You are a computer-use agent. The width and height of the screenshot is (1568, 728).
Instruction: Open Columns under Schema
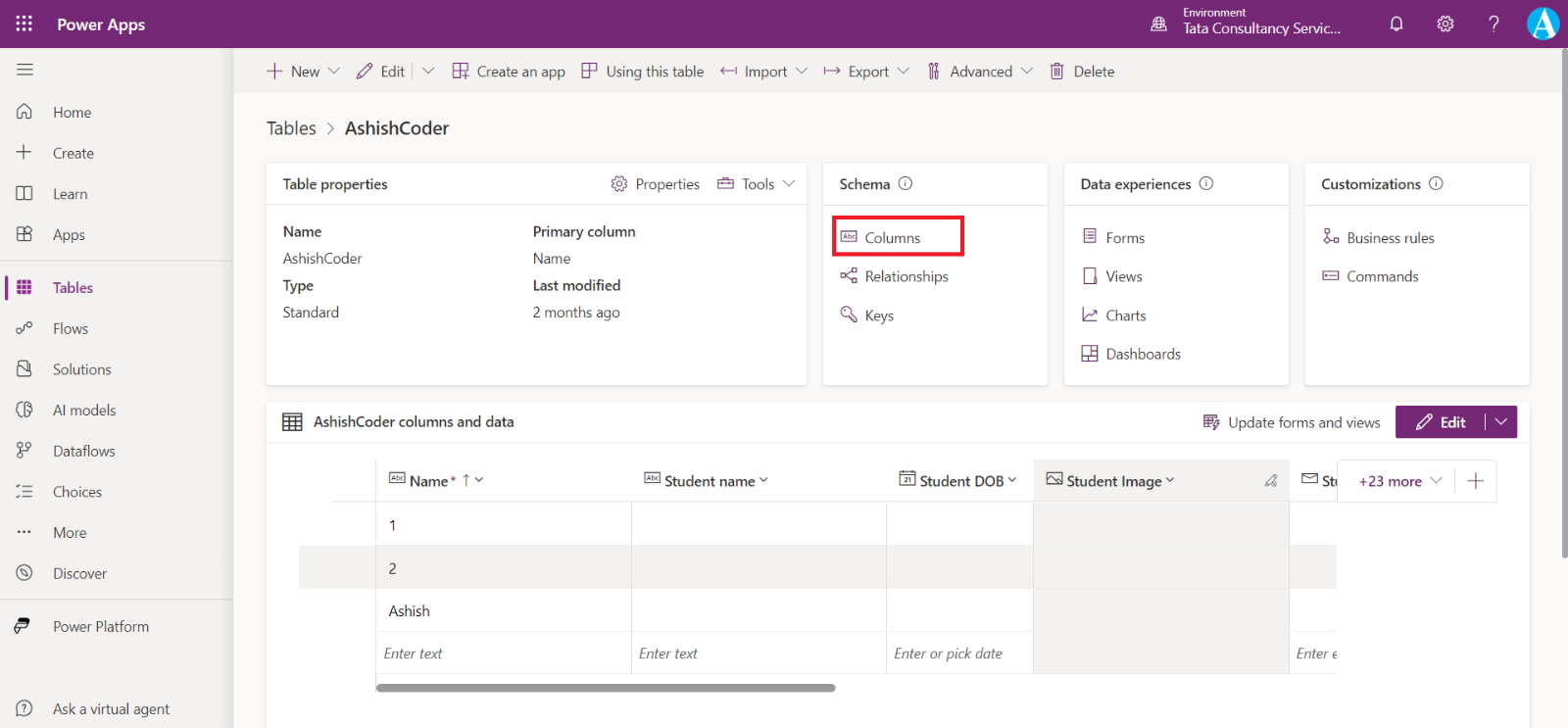892,238
